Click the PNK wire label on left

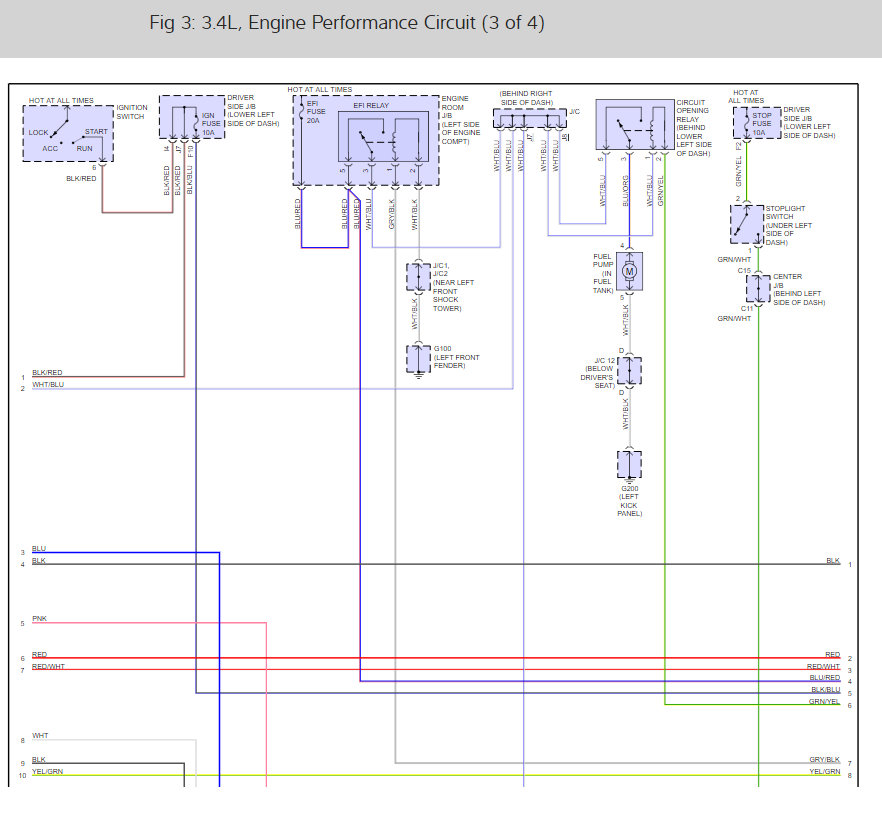tap(39, 619)
